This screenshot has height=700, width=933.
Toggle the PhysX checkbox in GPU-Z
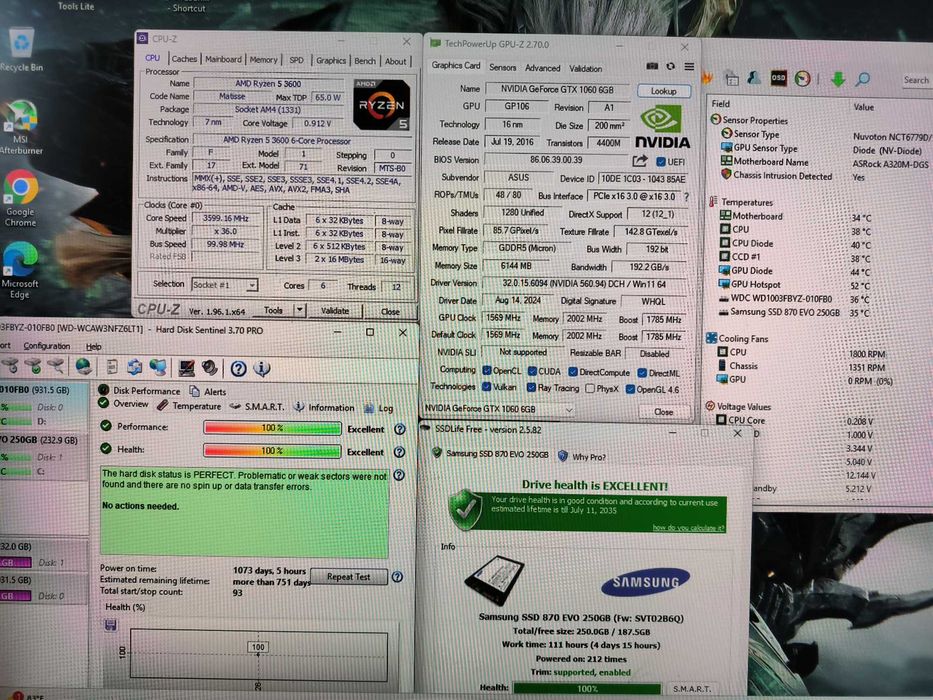[x=590, y=389]
